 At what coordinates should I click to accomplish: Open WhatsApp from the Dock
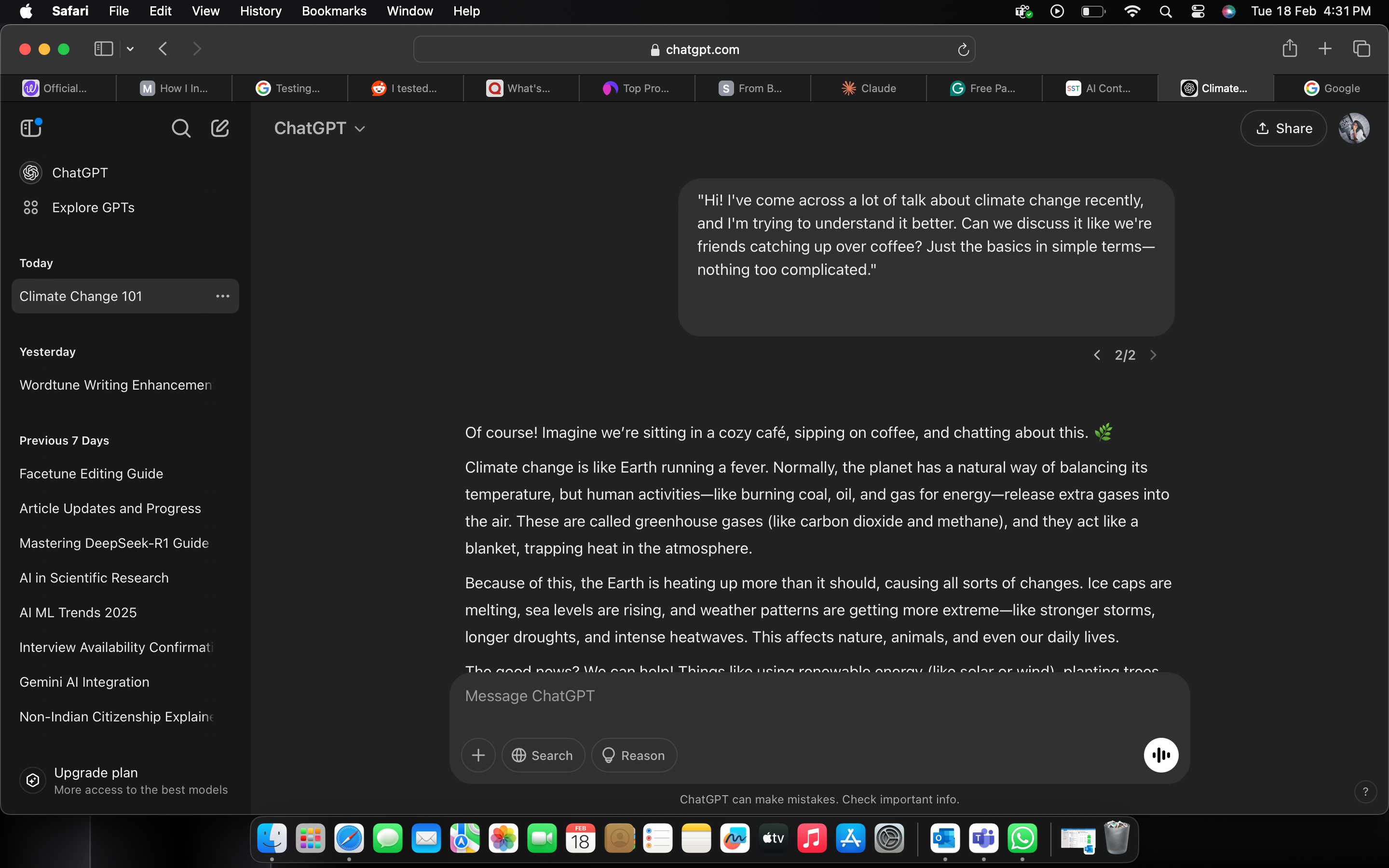coord(1022,839)
